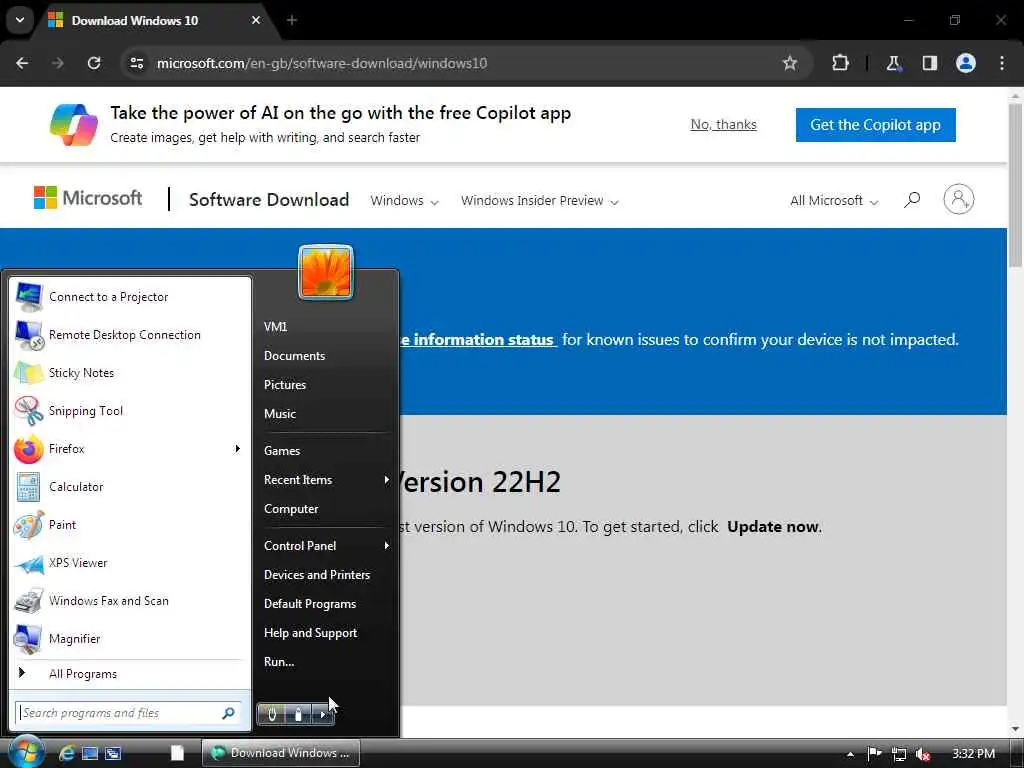Launch Internet Explorer from the taskbar
Screen dimensions: 1024x768
(x=67, y=753)
